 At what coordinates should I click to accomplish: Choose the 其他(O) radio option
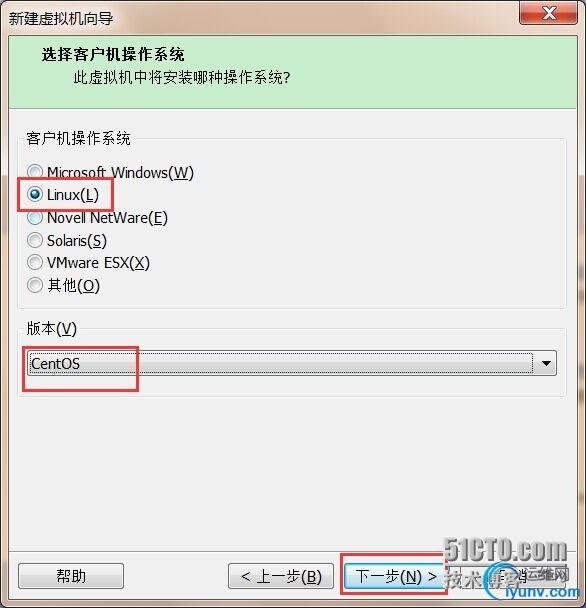[x=35, y=285]
